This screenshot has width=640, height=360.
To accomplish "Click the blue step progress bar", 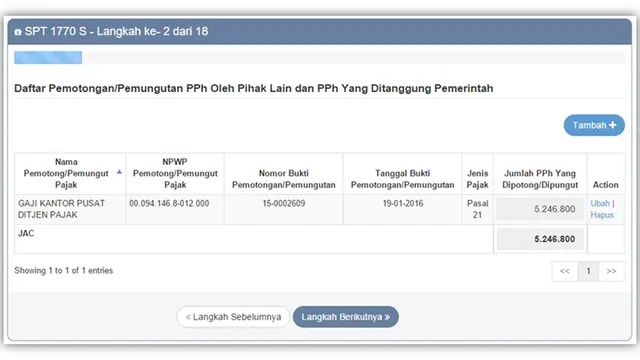I will pyautogui.click(x=48, y=58).
